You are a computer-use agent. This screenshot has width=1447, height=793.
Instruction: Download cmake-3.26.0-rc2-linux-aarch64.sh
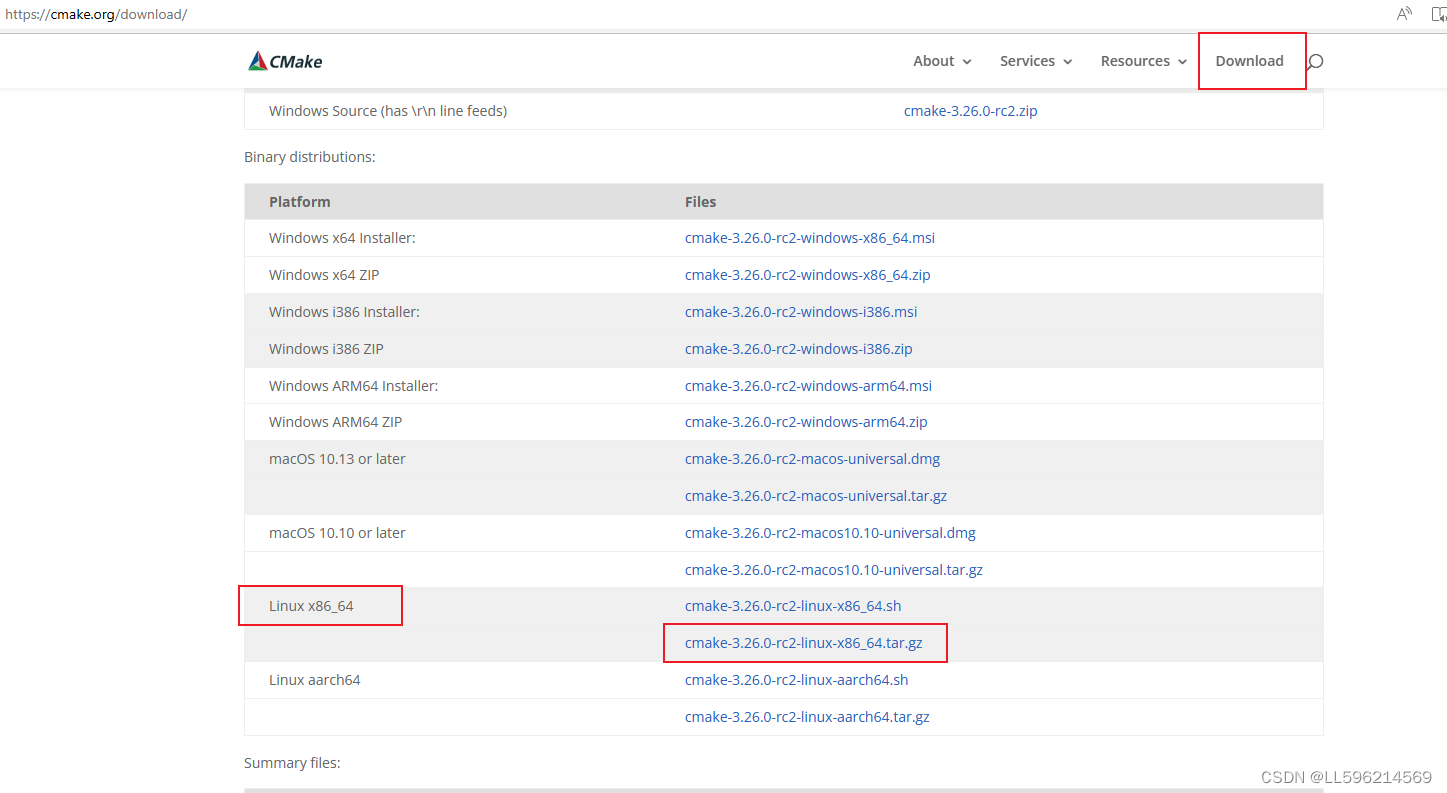(797, 680)
